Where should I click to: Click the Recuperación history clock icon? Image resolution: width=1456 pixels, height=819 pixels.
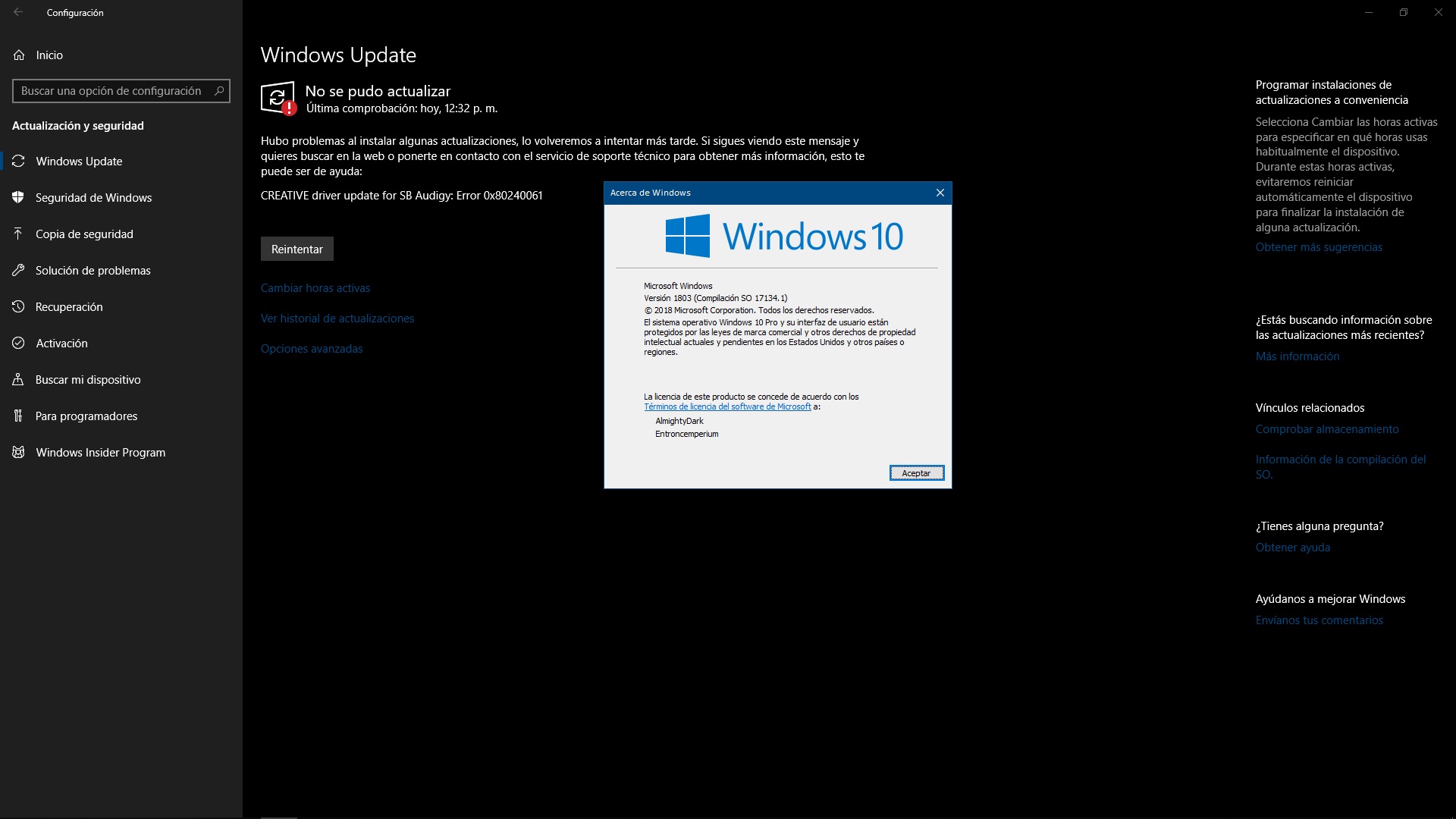(19, 306)
